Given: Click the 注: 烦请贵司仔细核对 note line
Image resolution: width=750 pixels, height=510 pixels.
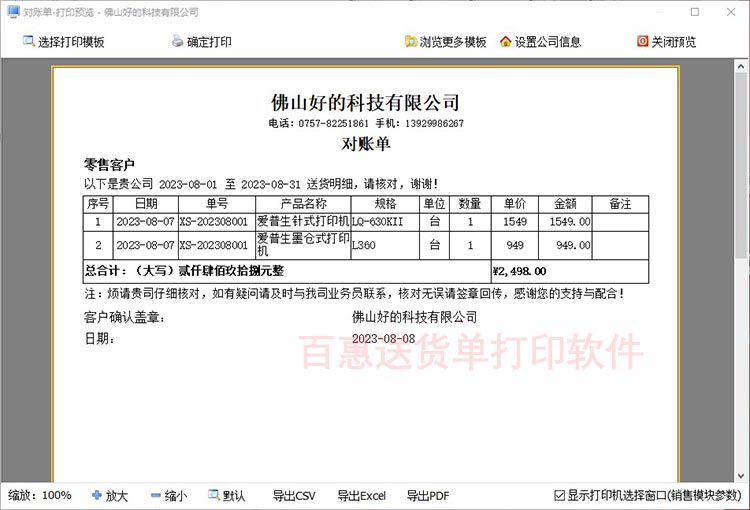Looking at the screenshot, I should 354,293.
